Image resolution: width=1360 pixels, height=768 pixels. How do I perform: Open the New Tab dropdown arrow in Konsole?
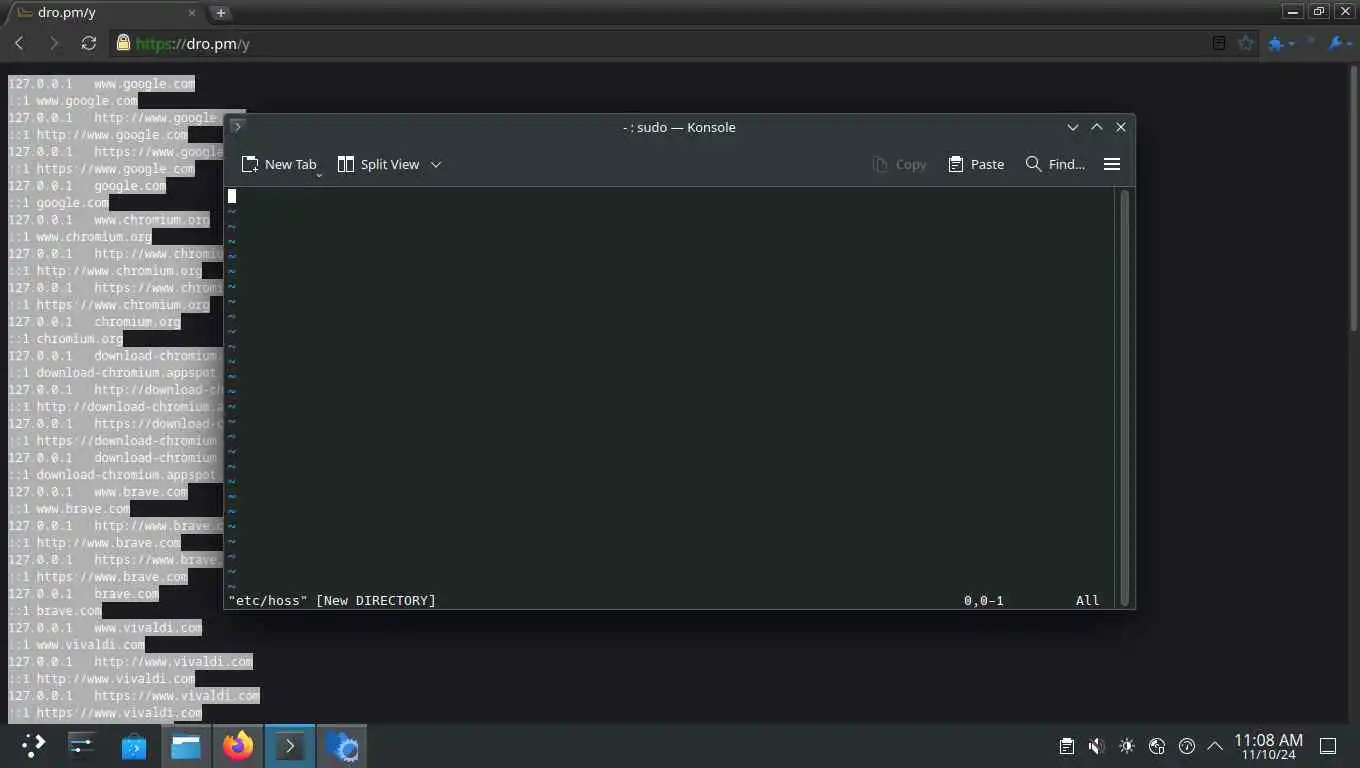(319, 175)
